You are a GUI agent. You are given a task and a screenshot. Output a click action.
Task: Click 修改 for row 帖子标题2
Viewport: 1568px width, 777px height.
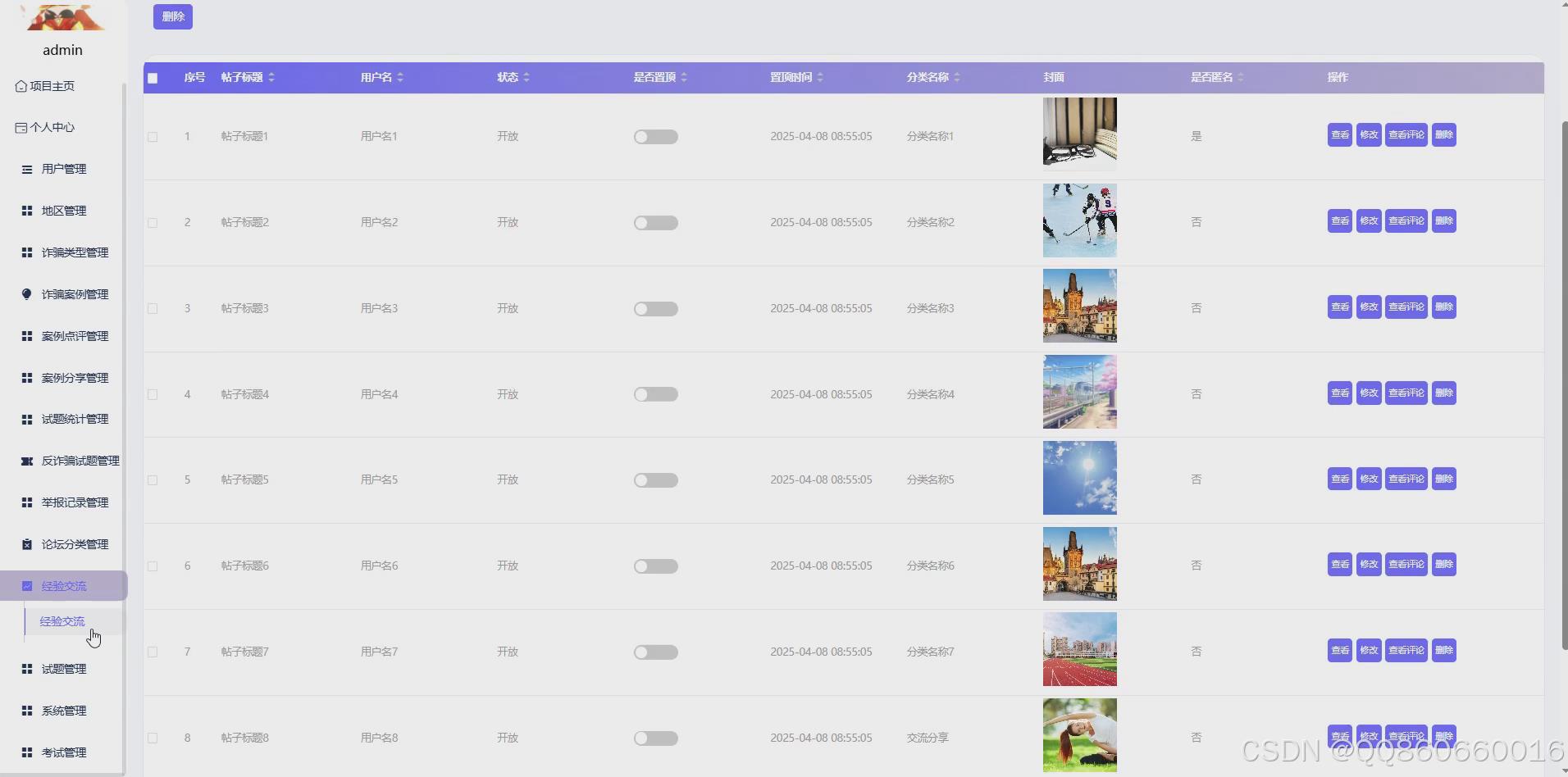(x=1369, y=220)
